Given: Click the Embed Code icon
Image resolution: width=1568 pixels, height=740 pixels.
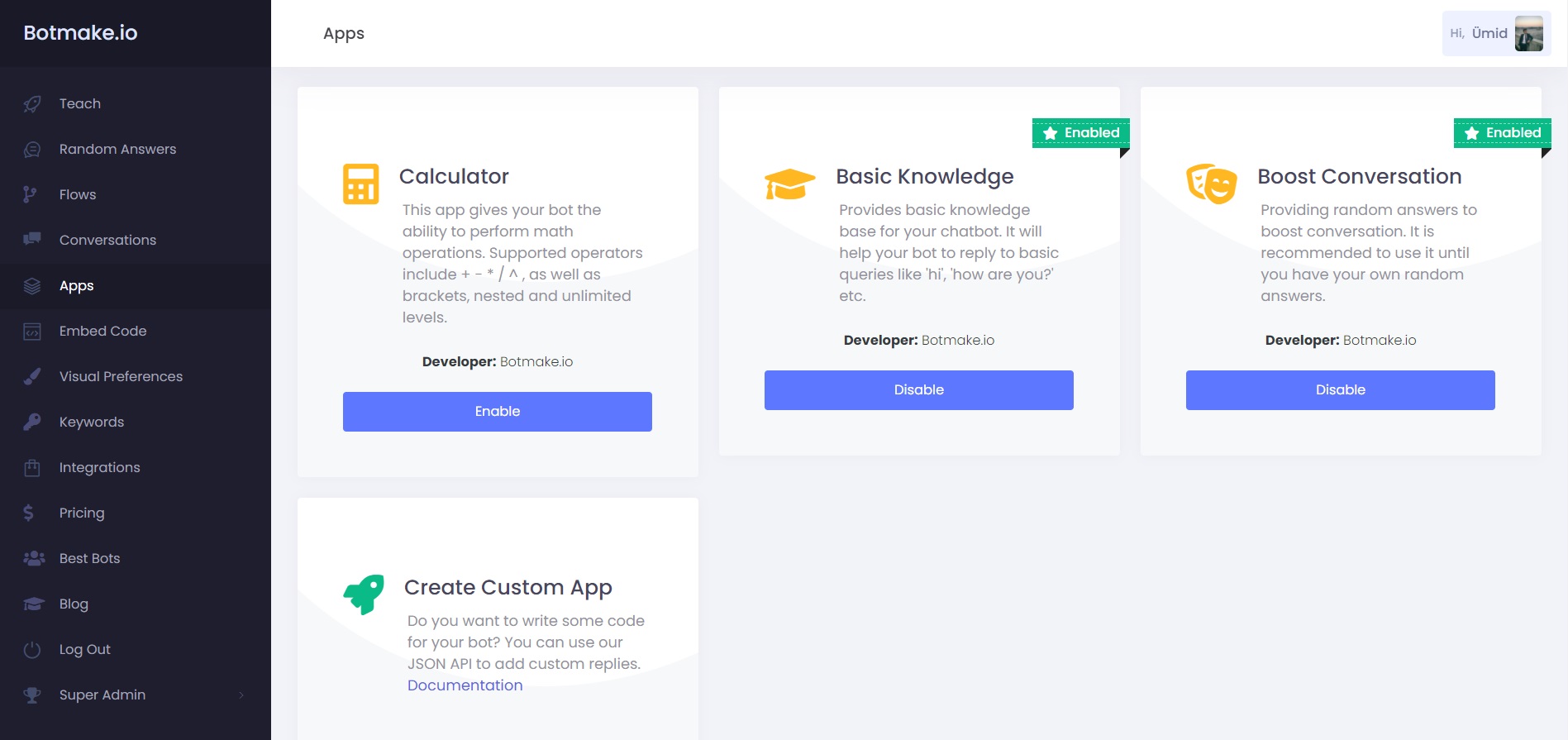Looking at the screenshot, I should [32, 332].
